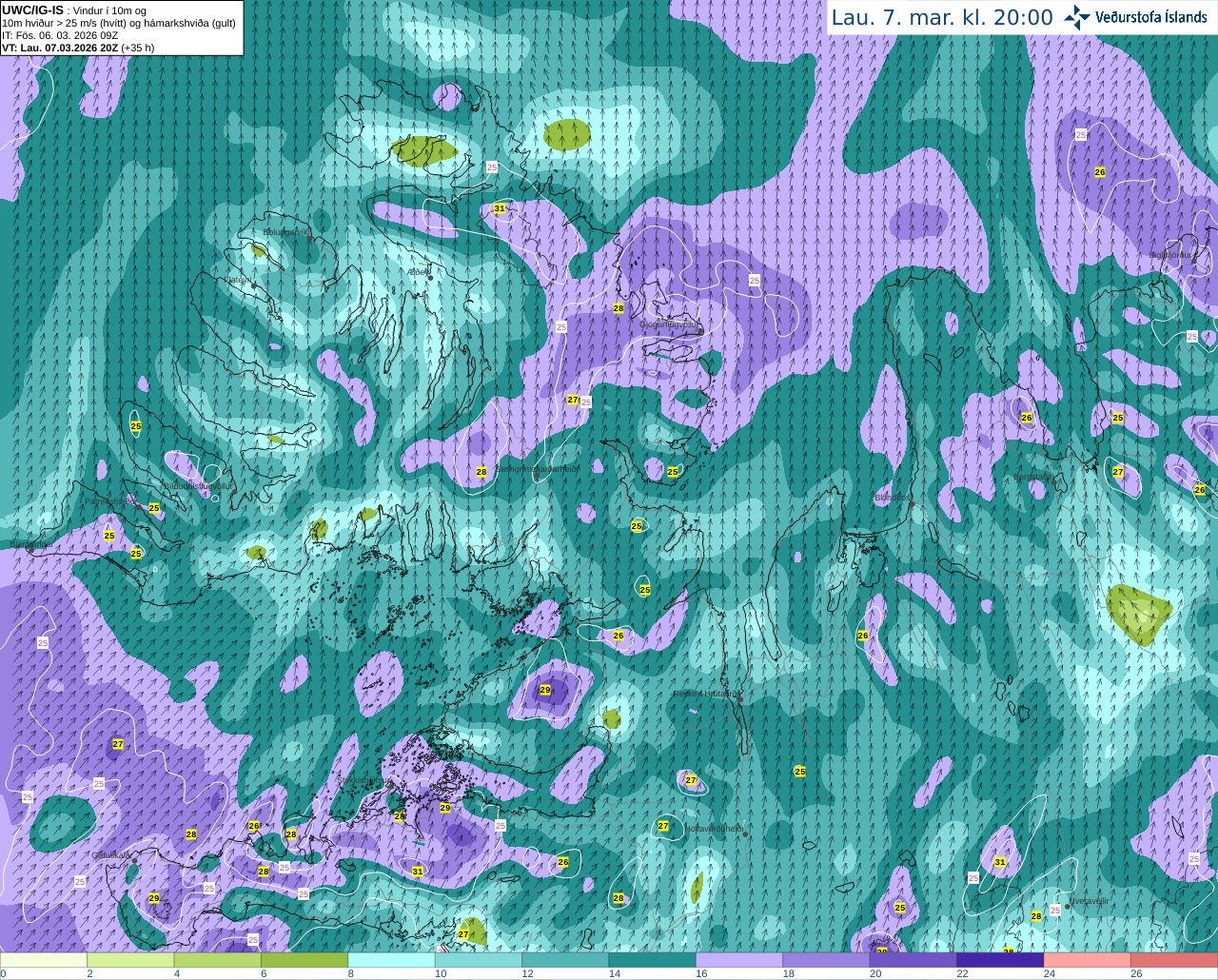Click the Holtavörðuheiði station label
Screen dimensions: 1218x980
[x=714, y=829]
